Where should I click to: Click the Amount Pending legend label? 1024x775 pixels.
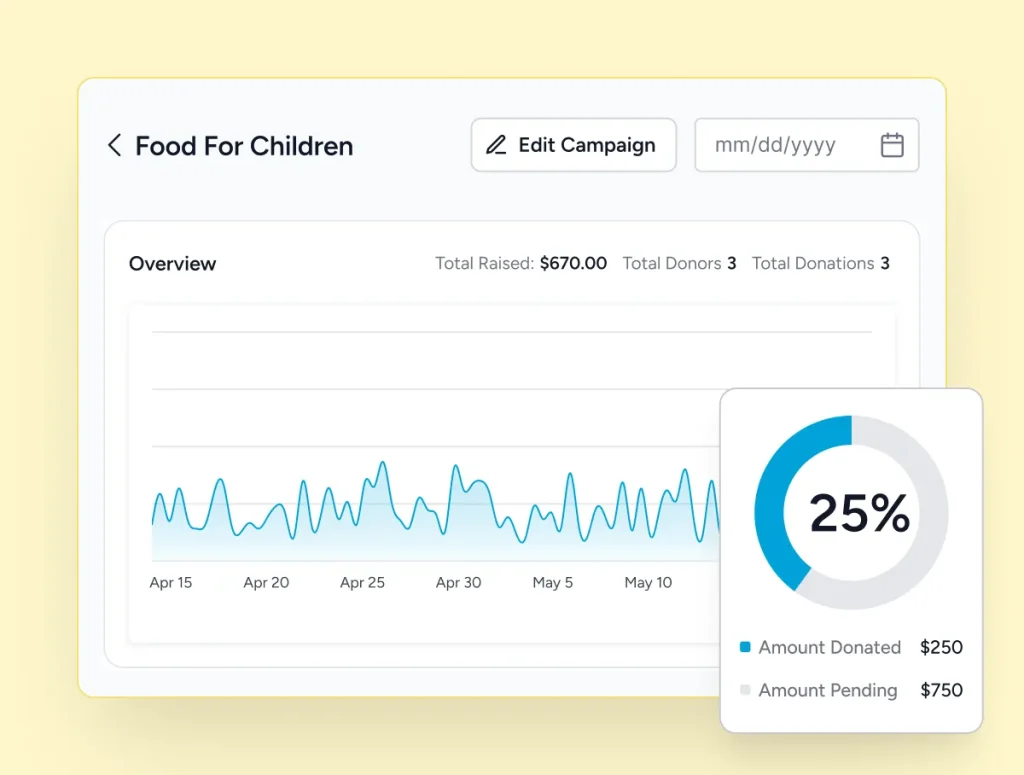[827, 690]
